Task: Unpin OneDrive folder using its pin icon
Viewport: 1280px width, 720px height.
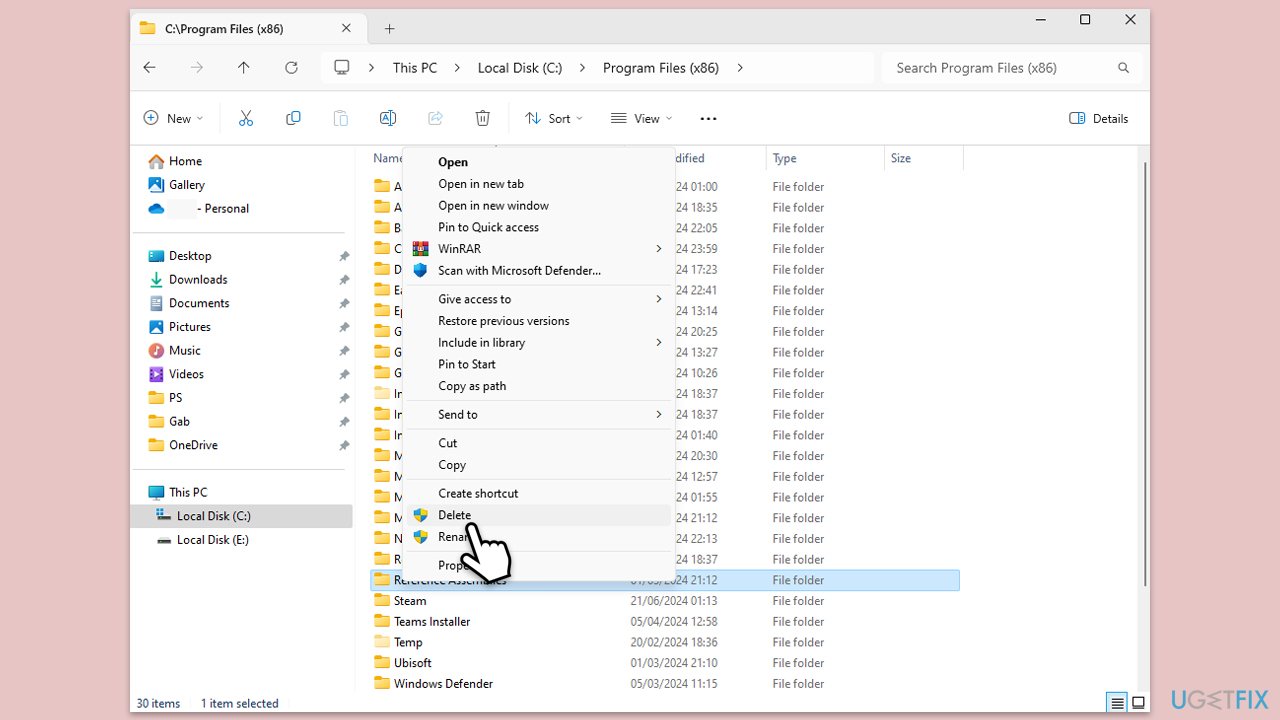Action: click(x=344, y=445)
